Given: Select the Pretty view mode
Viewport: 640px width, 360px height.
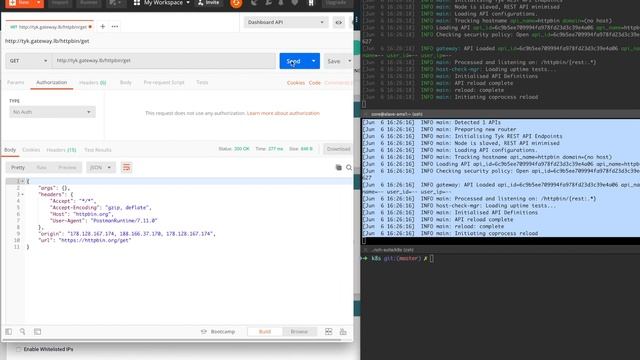Looking at the screenshot, I should tap(18, 167).
